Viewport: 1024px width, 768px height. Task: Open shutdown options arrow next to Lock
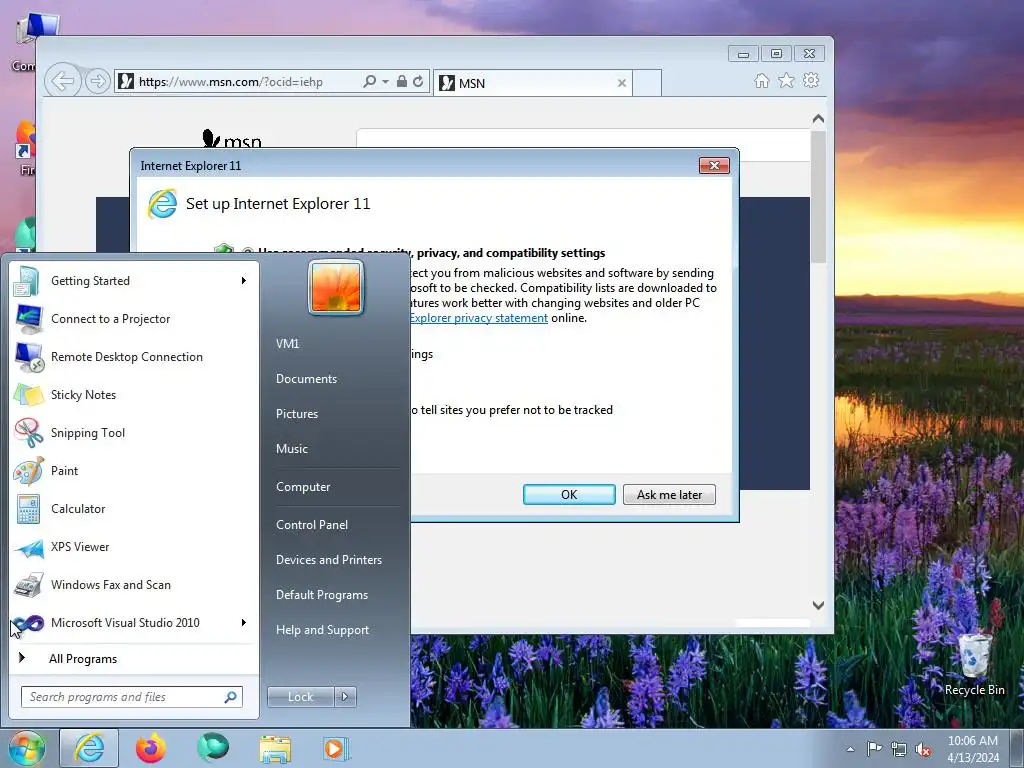(x=345, y=697)
